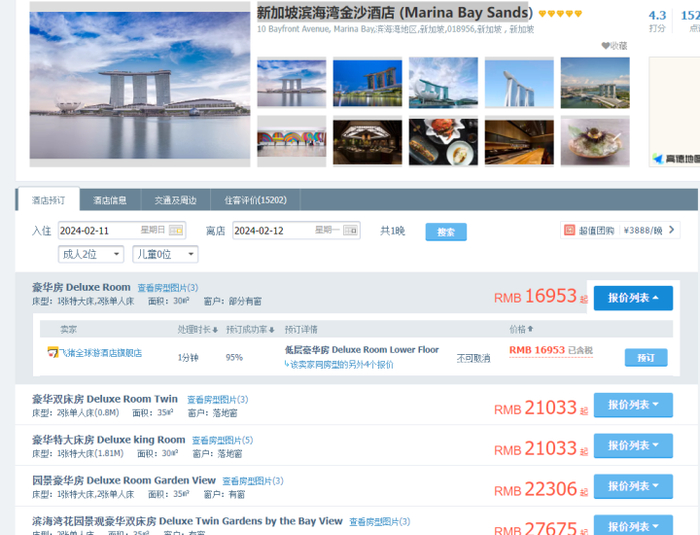Image resolution: width=700 pixels, height=535 pixels.
Task: Open thumbnail showing ArtScience Museum lotus building
Action: coord(443,83)
